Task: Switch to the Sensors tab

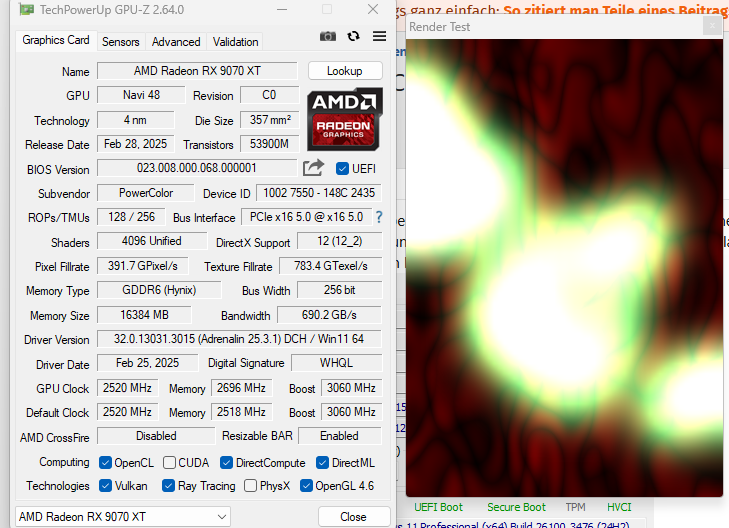Action: (x=121, y=42)
